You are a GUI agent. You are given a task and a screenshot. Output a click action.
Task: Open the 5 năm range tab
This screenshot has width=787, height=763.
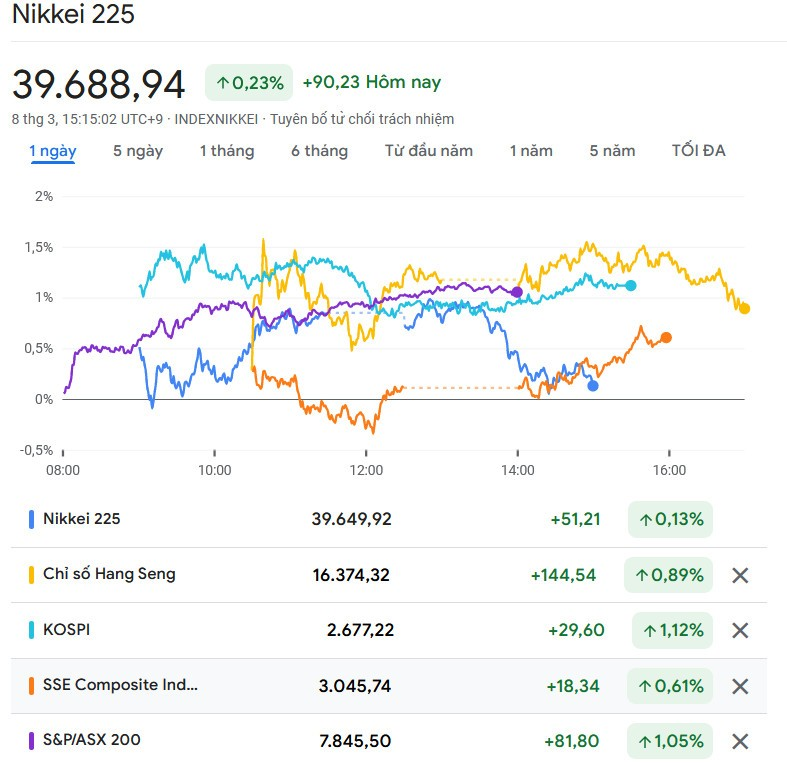[x=612, y=151]
